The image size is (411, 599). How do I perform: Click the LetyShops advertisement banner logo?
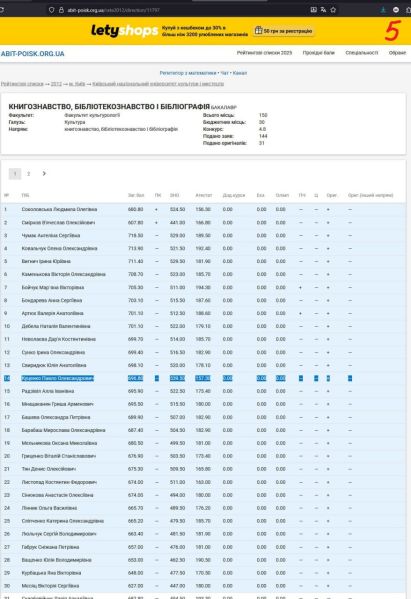point(124,31)
